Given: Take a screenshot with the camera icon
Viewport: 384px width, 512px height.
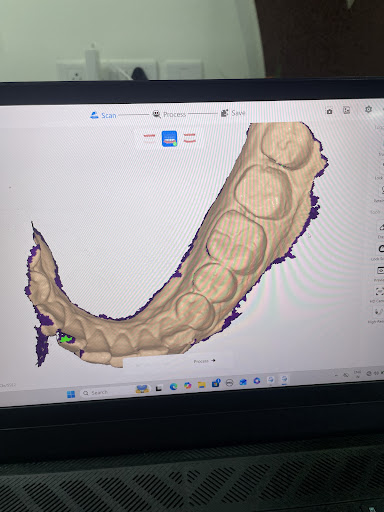Looking at the screenshot, I should [329, 111].
